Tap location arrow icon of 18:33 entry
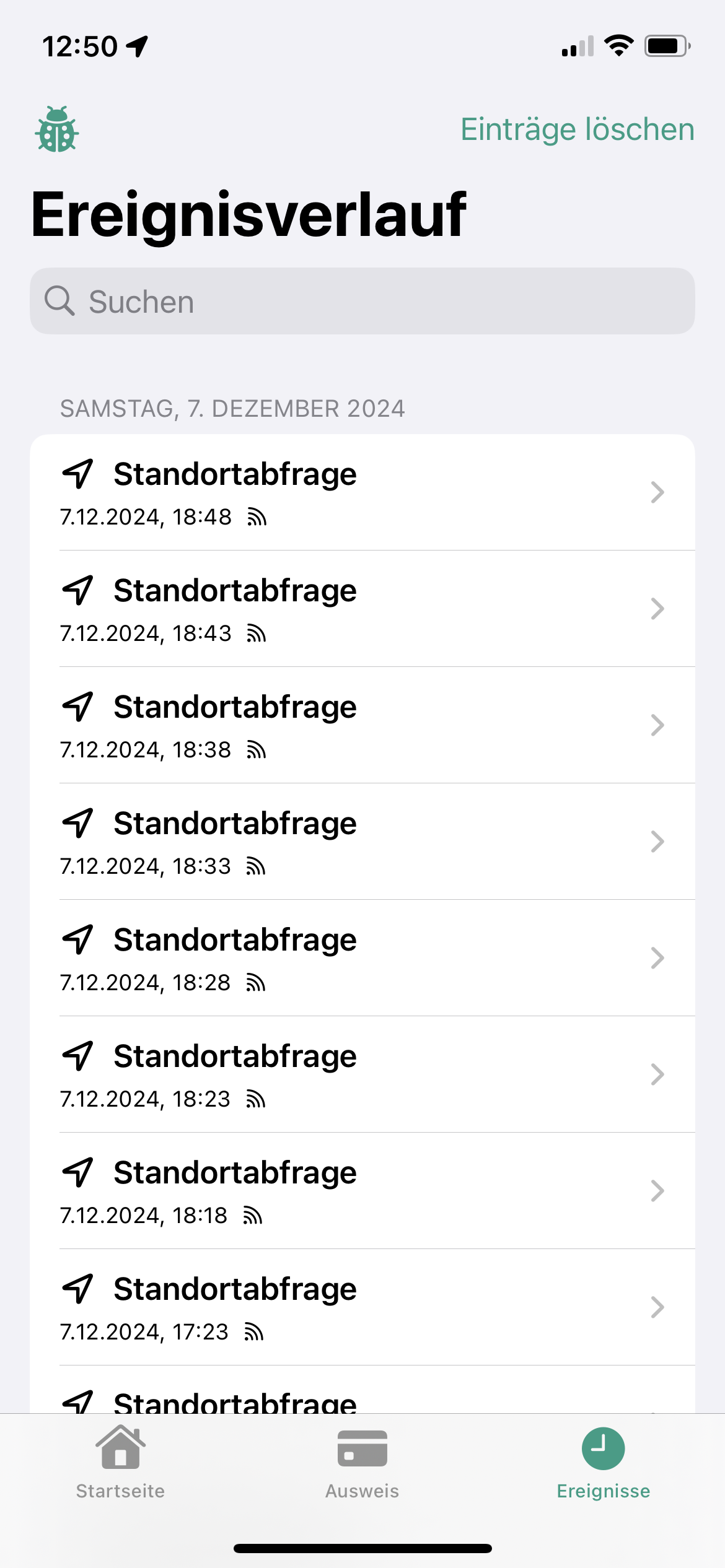 78,823
